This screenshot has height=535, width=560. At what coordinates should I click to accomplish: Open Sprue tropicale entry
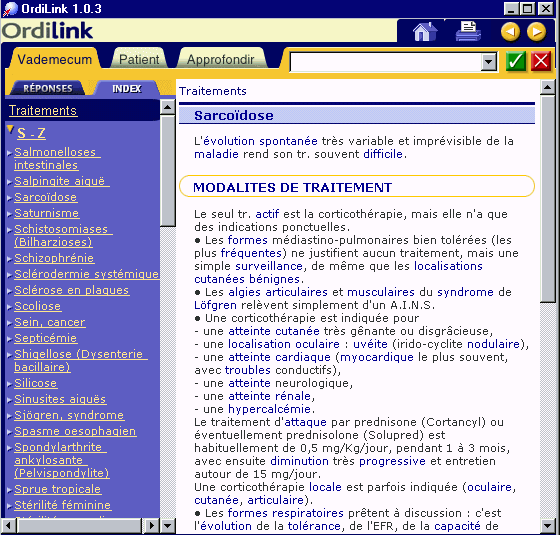click(58, 489)
